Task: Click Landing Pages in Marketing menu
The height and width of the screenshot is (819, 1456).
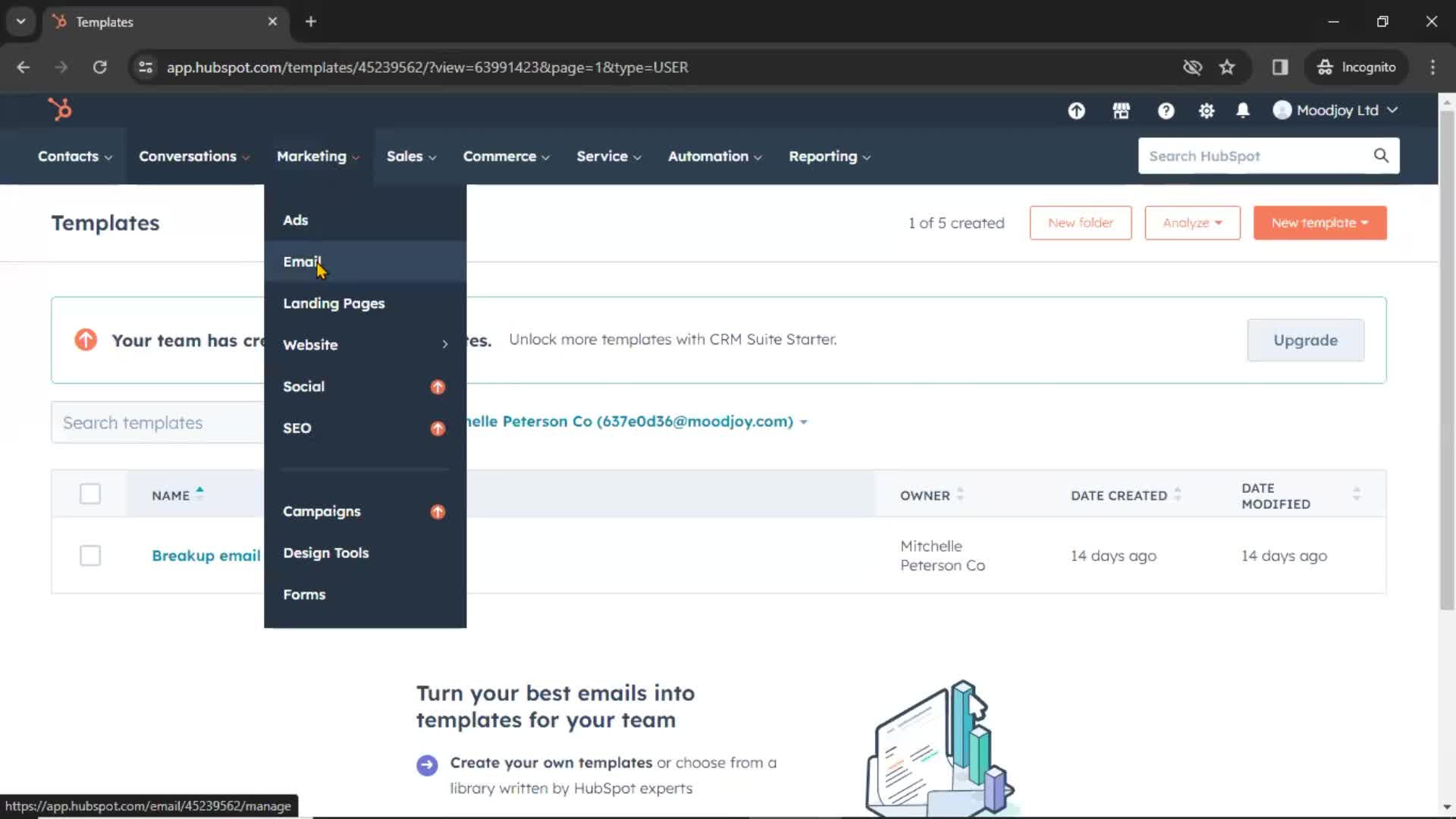Action: pos(334,303)
